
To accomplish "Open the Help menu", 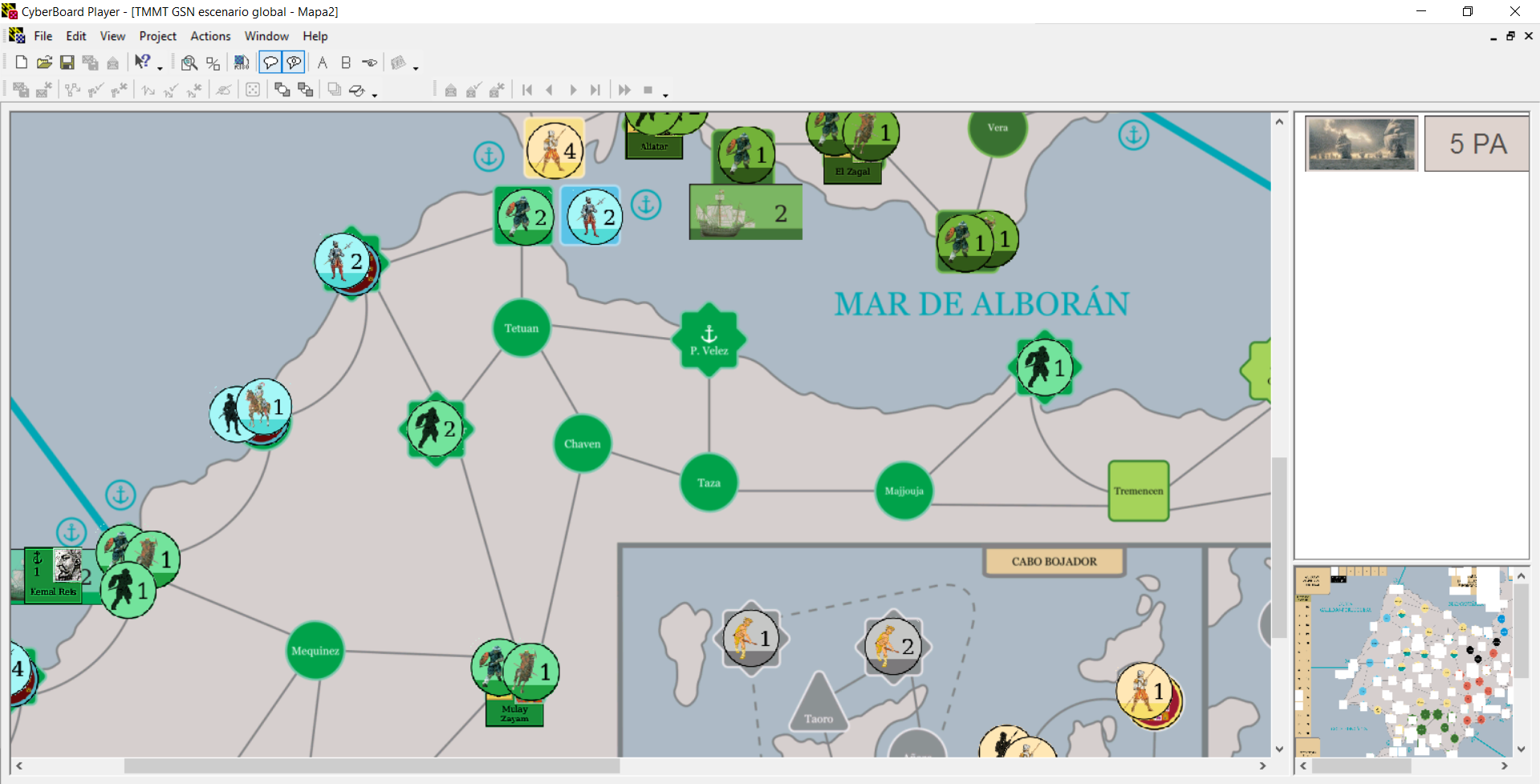I will tap(315, 36).
